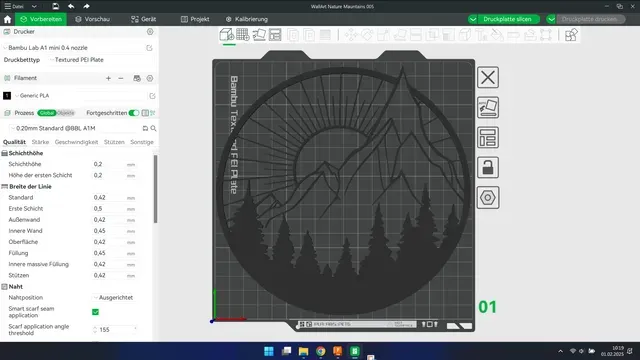The image size is (640, 360).
Task: Click the Add model cube icon
Action: [227, 35]
